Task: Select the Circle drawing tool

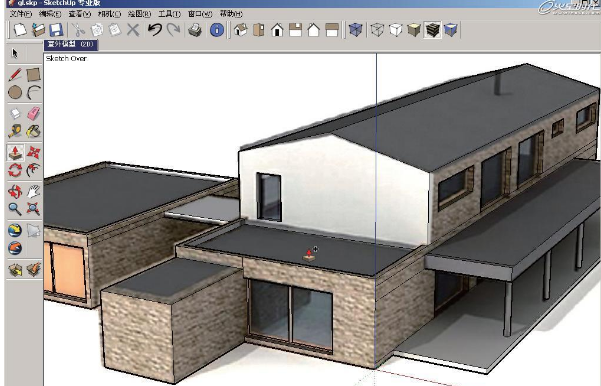Action: (15, 92)
